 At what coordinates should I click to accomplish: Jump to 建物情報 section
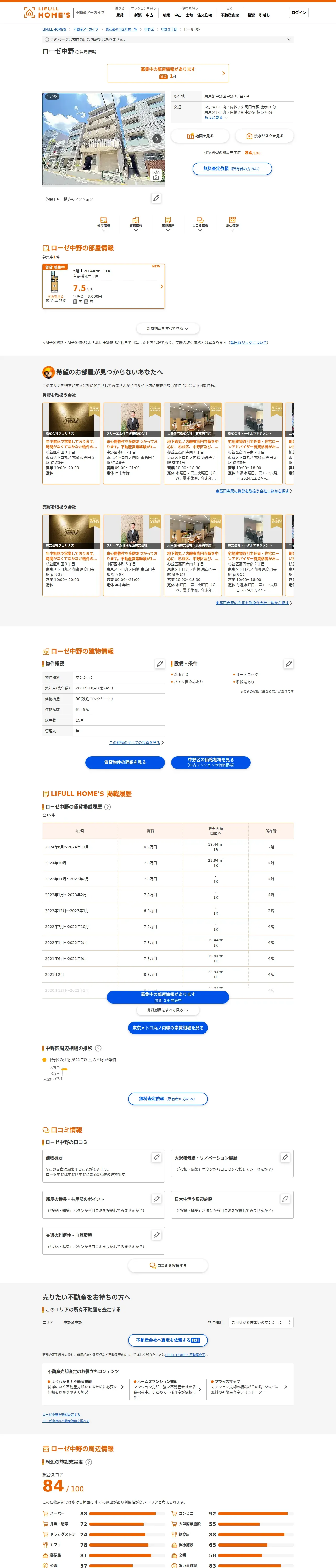[x=136, y=223]
